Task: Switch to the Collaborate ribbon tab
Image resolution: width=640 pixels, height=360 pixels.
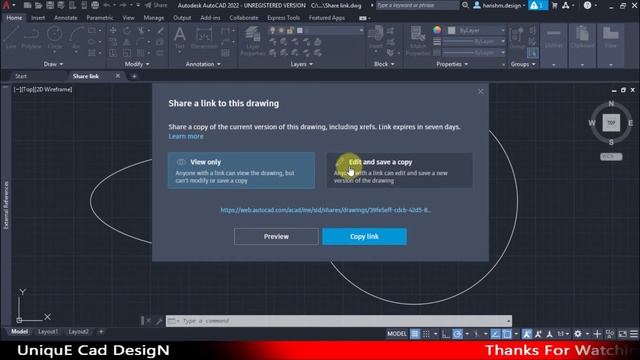Action: [x=244, y=18]
